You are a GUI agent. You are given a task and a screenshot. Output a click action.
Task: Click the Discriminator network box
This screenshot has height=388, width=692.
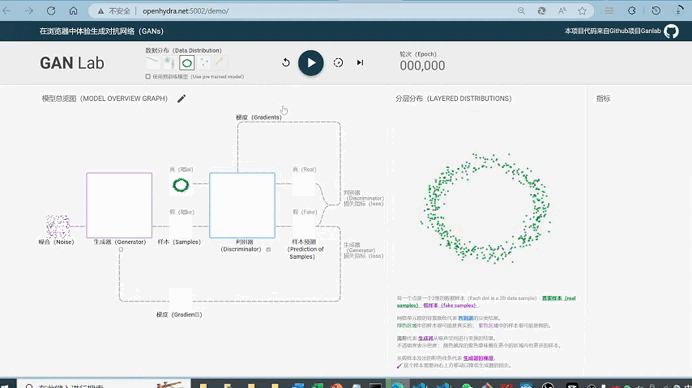[242, 205]
